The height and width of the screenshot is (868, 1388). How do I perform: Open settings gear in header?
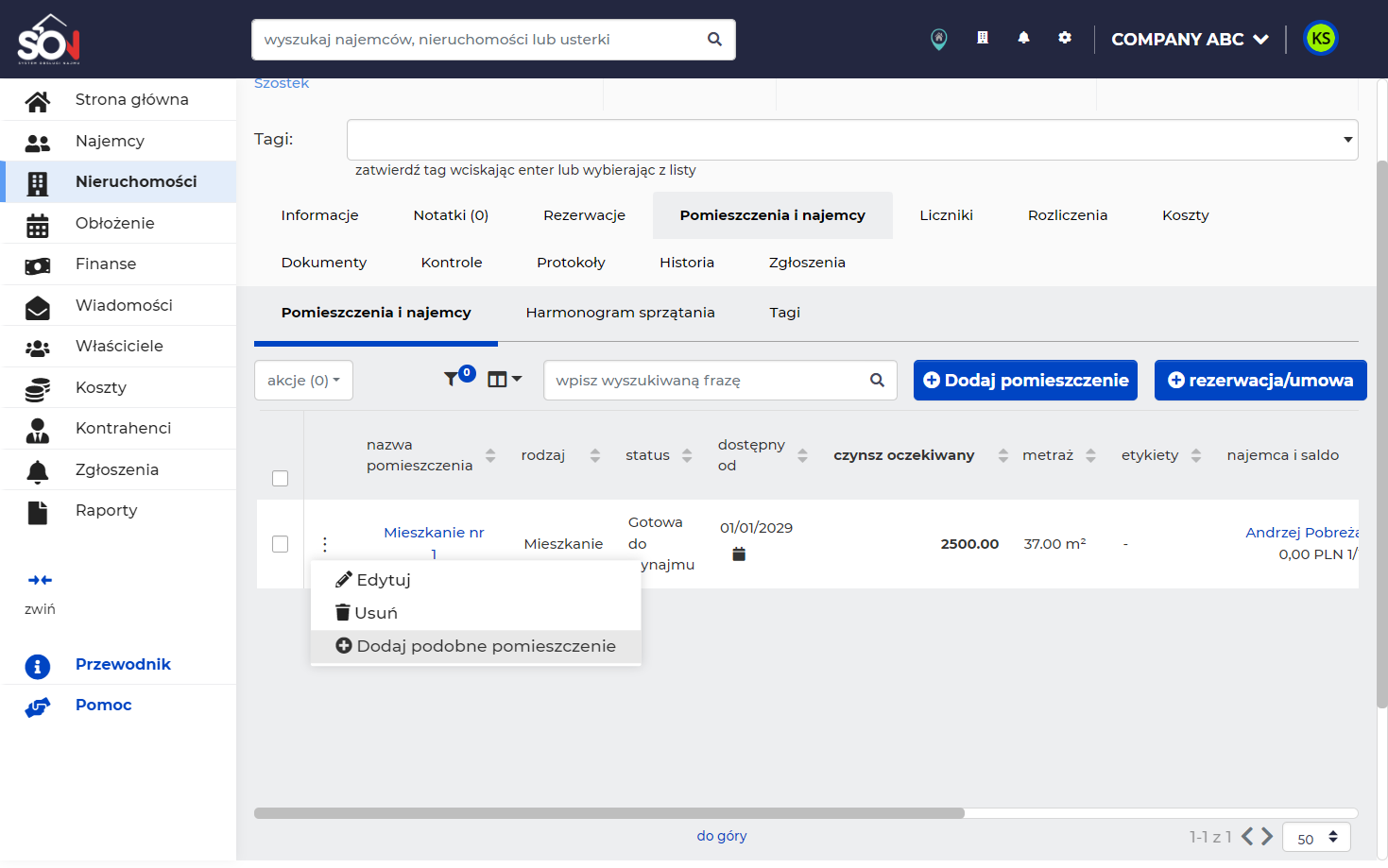[1065, 38]
